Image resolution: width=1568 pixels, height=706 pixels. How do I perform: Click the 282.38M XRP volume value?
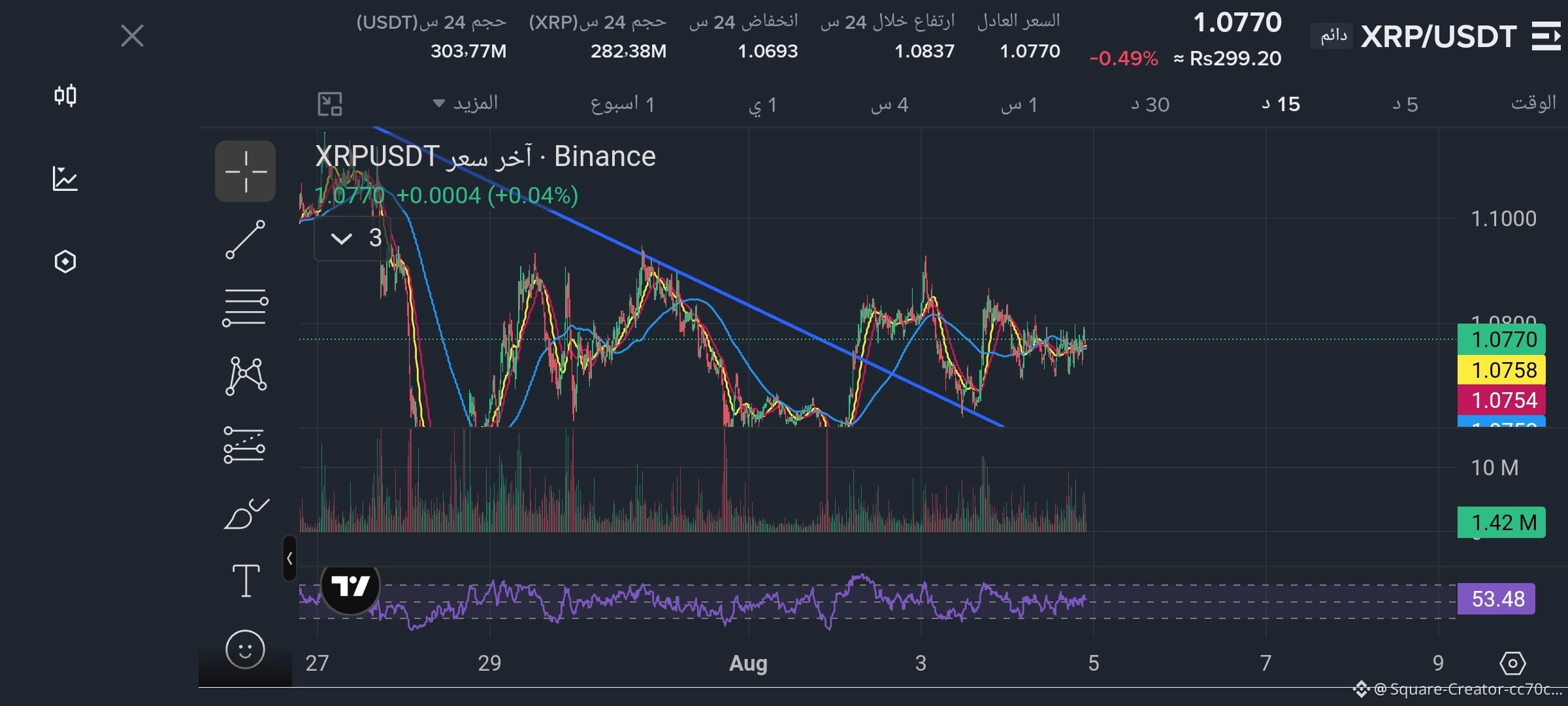629,51
